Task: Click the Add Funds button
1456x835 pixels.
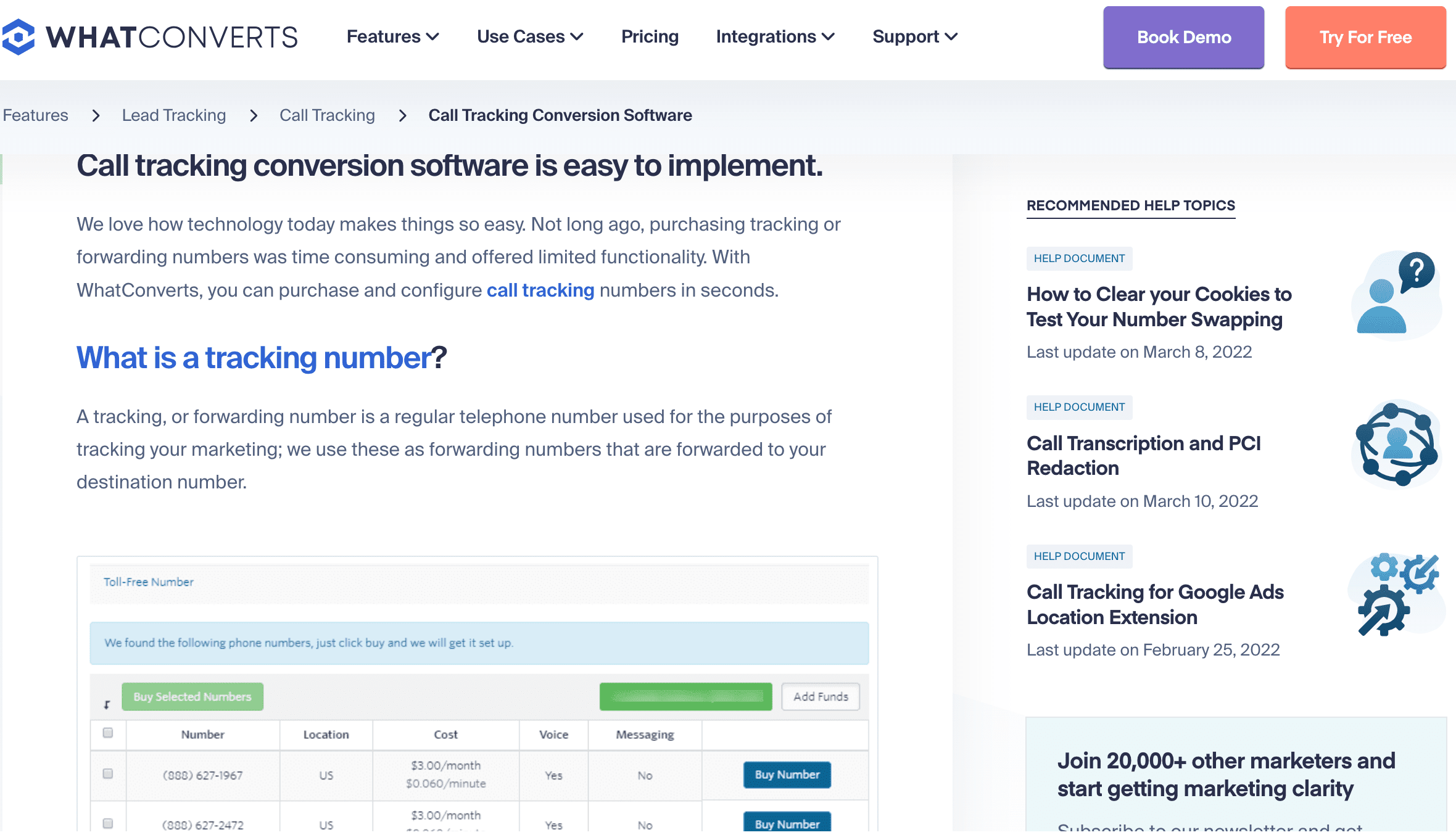Action: tap(821, 697)
